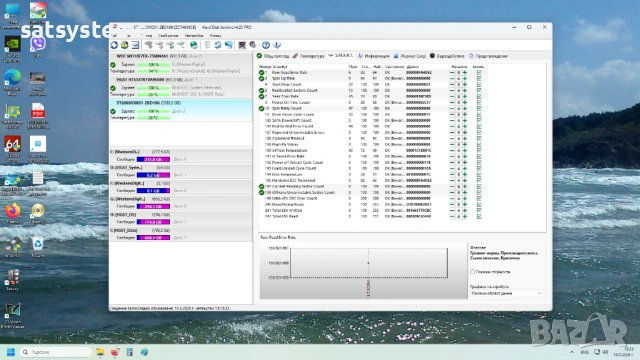640x360 pixels.
Task: Toggle checkbox on Current Pending Sector Count row
Action: (x=479, y=186)
